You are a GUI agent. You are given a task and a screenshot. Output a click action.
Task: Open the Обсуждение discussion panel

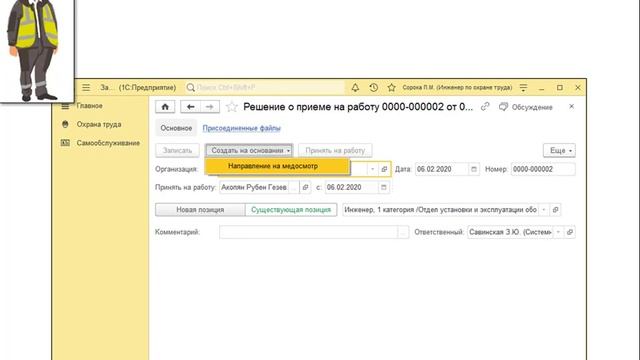[526, 107]
